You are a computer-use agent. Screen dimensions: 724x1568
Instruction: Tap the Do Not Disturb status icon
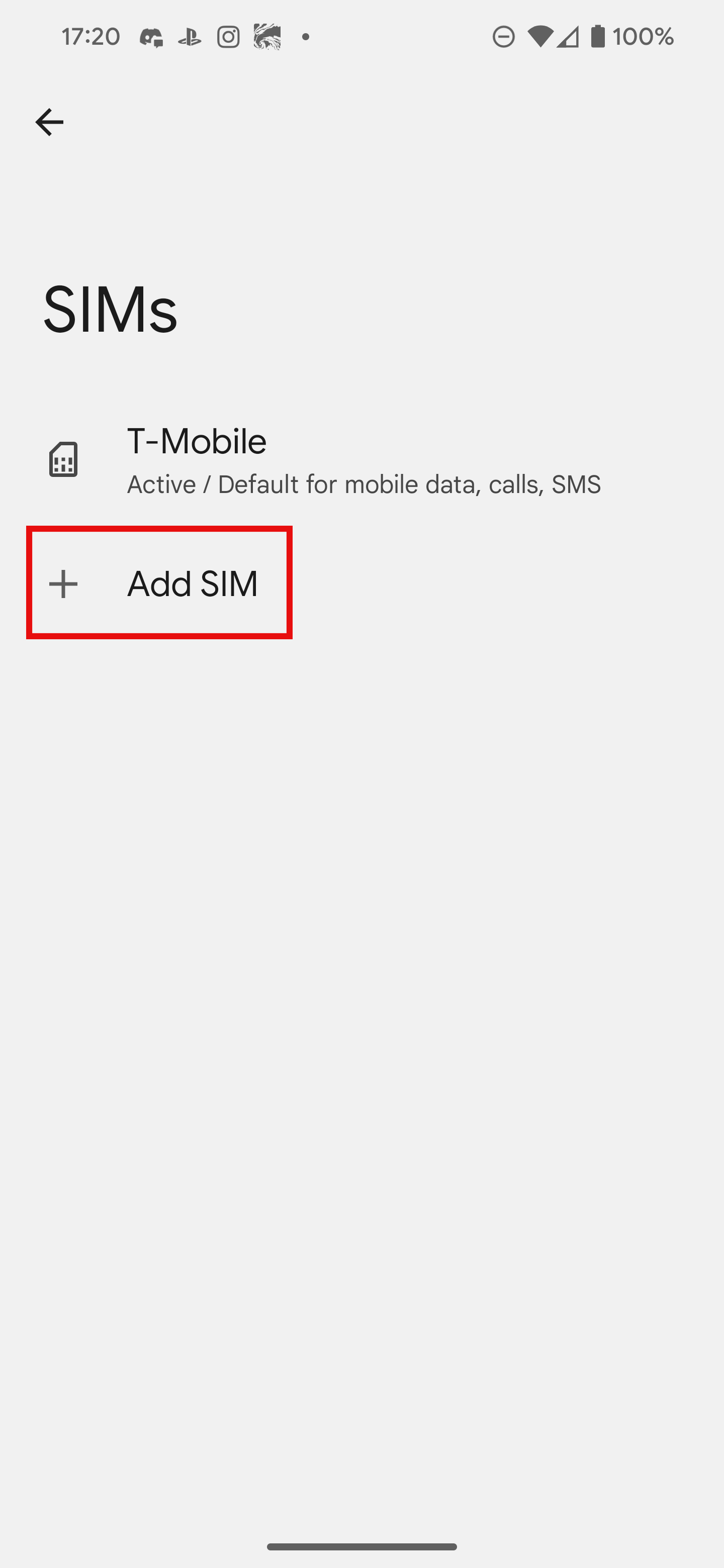[504, 37]
